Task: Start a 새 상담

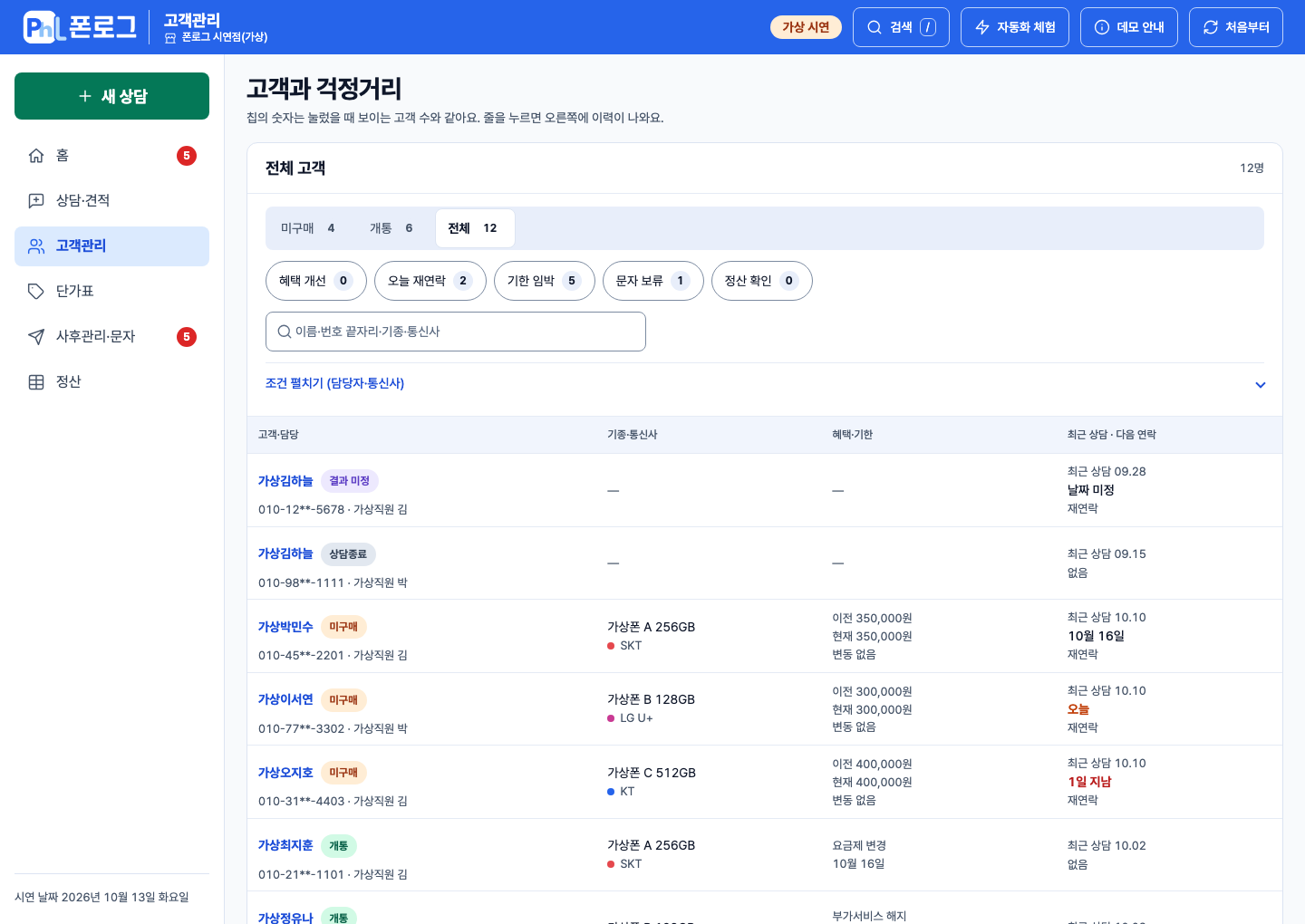Action: coord(111,96)
